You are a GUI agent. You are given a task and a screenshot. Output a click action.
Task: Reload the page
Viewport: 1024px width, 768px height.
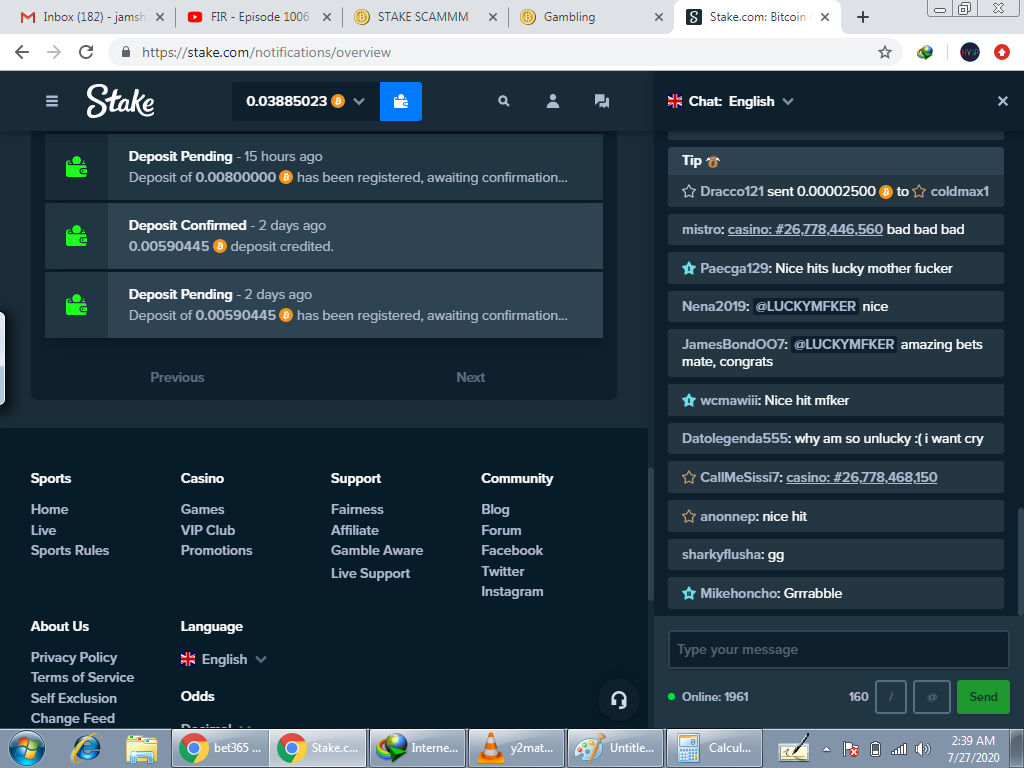tap(86, 52)
